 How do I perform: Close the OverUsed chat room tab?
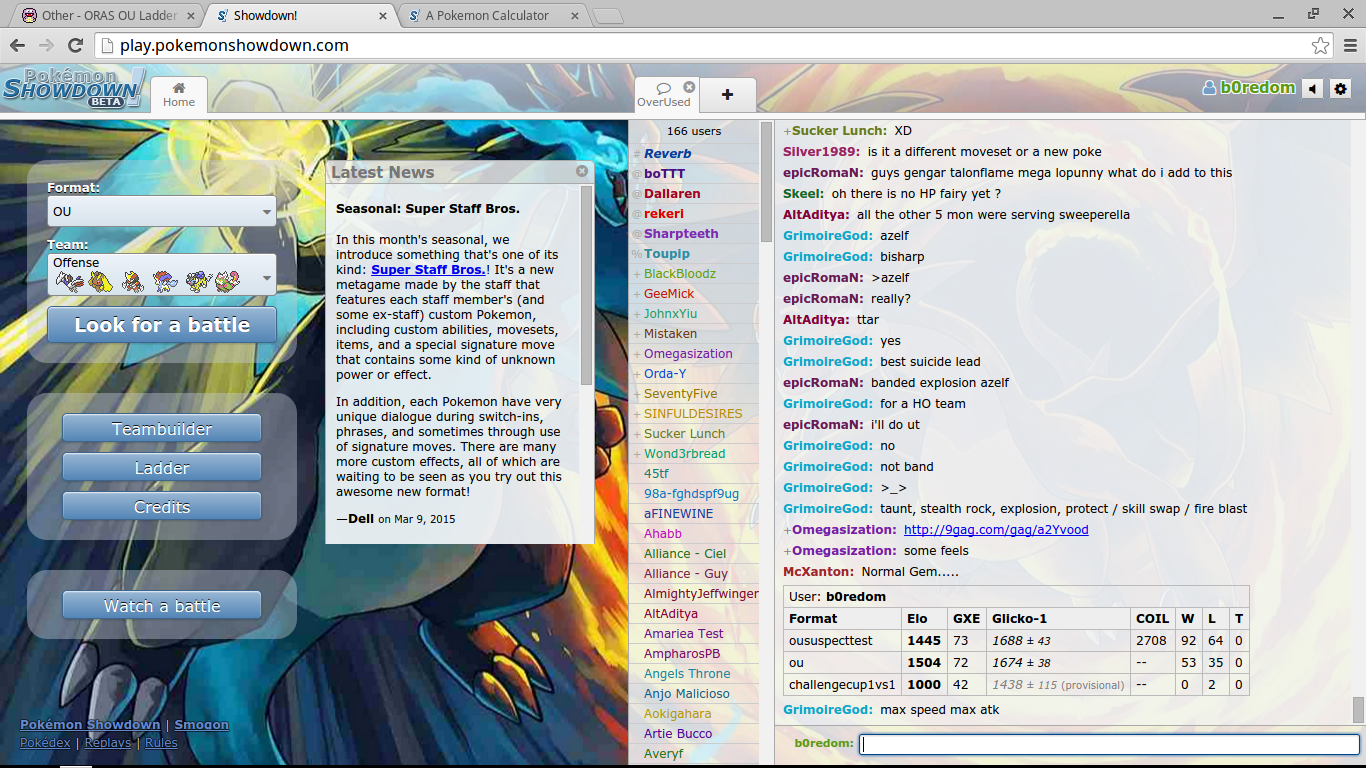coord(689,87)
